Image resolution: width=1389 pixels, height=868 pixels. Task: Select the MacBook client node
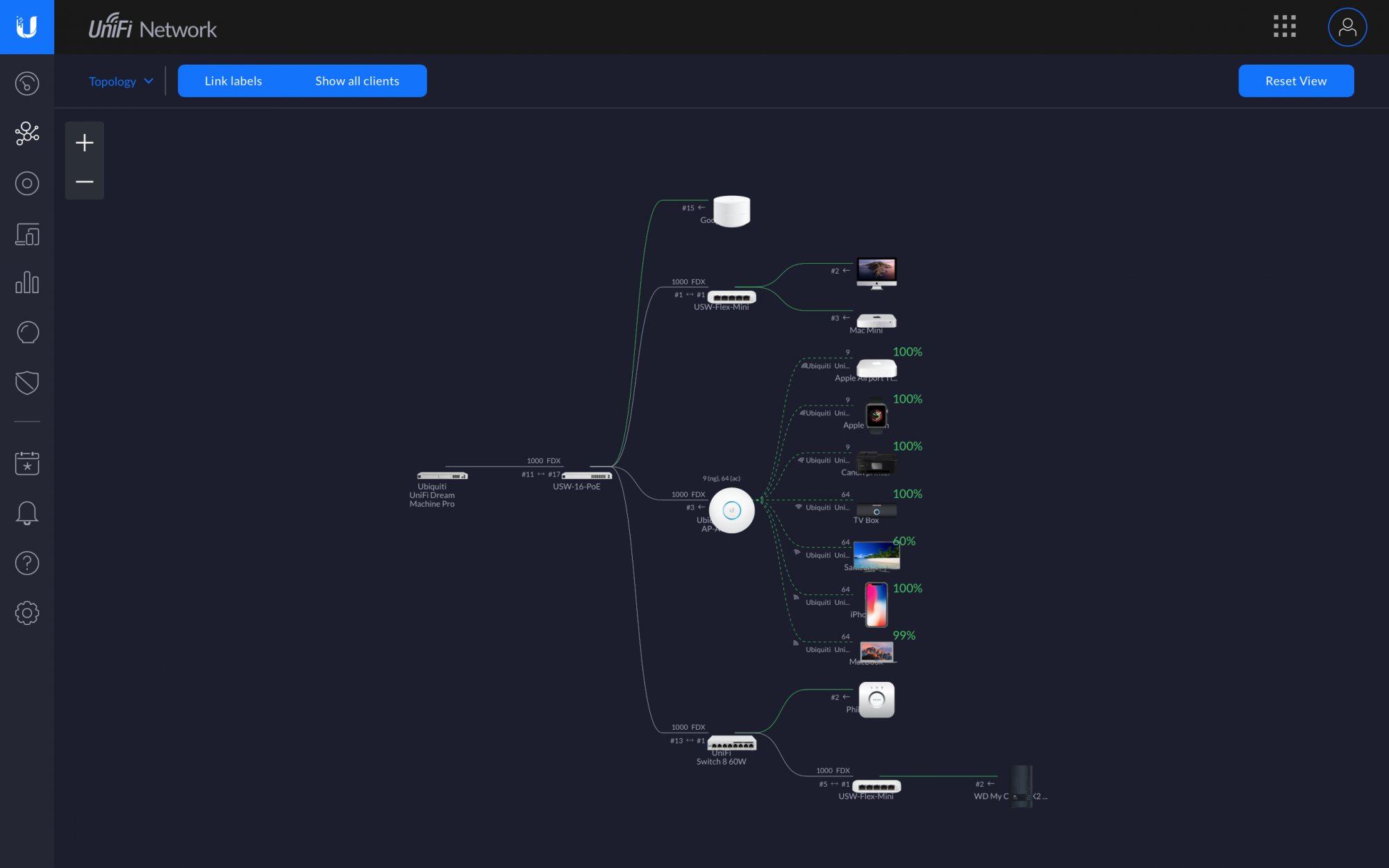click(876, 652)
